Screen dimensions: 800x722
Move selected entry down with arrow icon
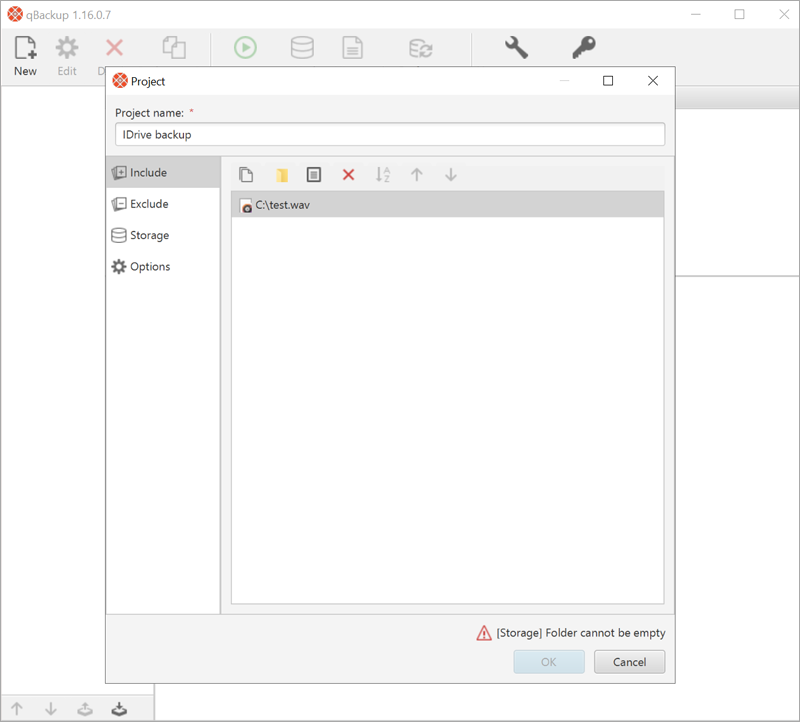point(451,175)
